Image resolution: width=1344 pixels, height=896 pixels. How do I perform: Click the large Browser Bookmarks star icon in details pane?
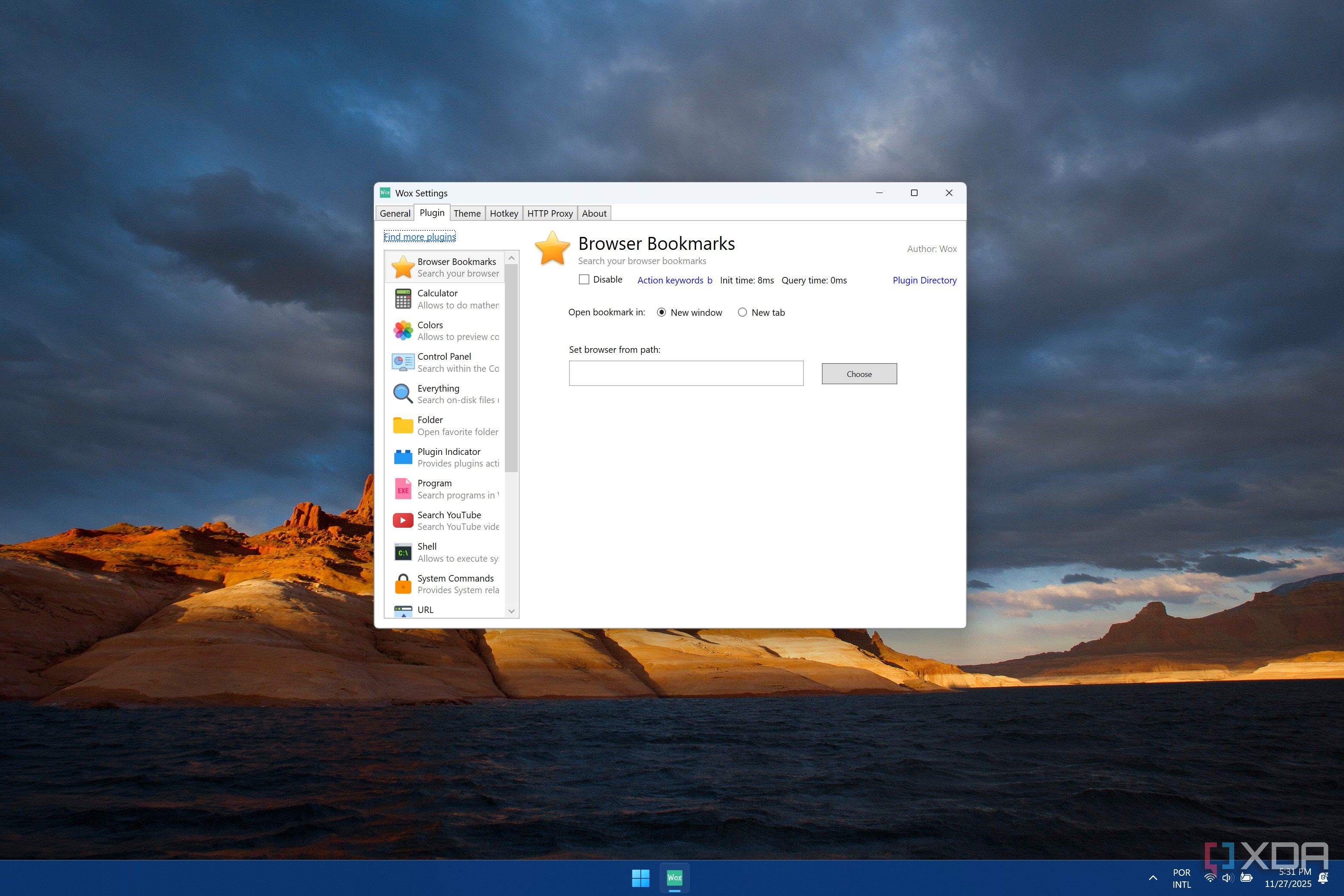pos(553,249)
